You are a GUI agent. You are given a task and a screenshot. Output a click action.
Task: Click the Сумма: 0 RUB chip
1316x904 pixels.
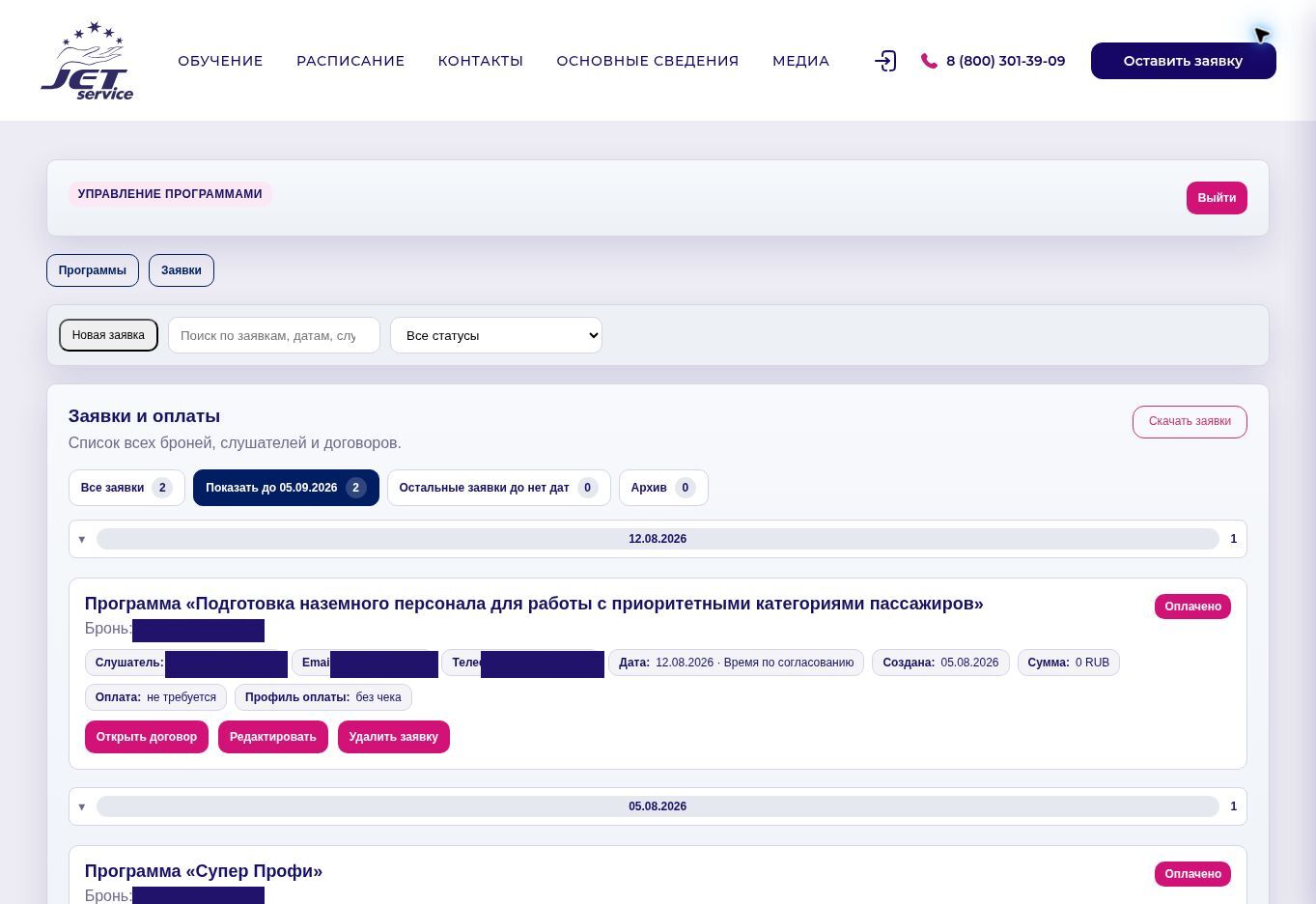point(1069,663)
